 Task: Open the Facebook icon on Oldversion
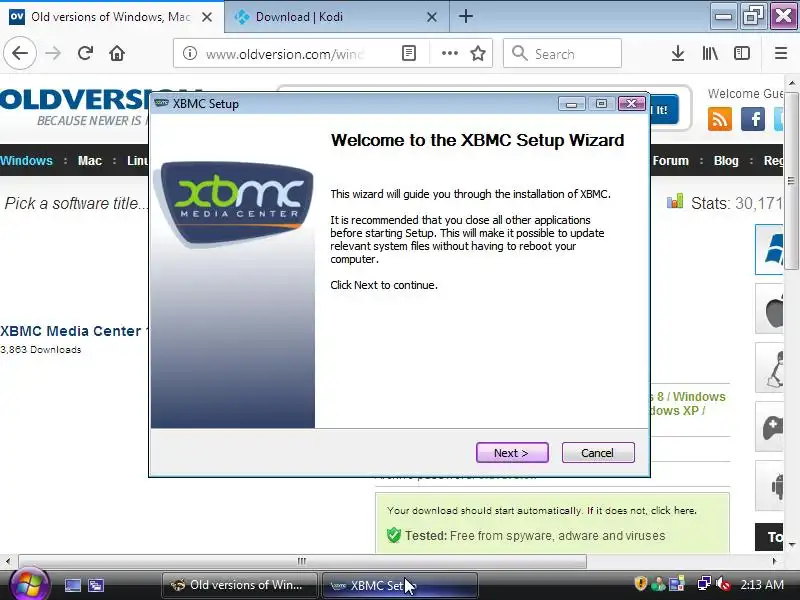[753, 119]
